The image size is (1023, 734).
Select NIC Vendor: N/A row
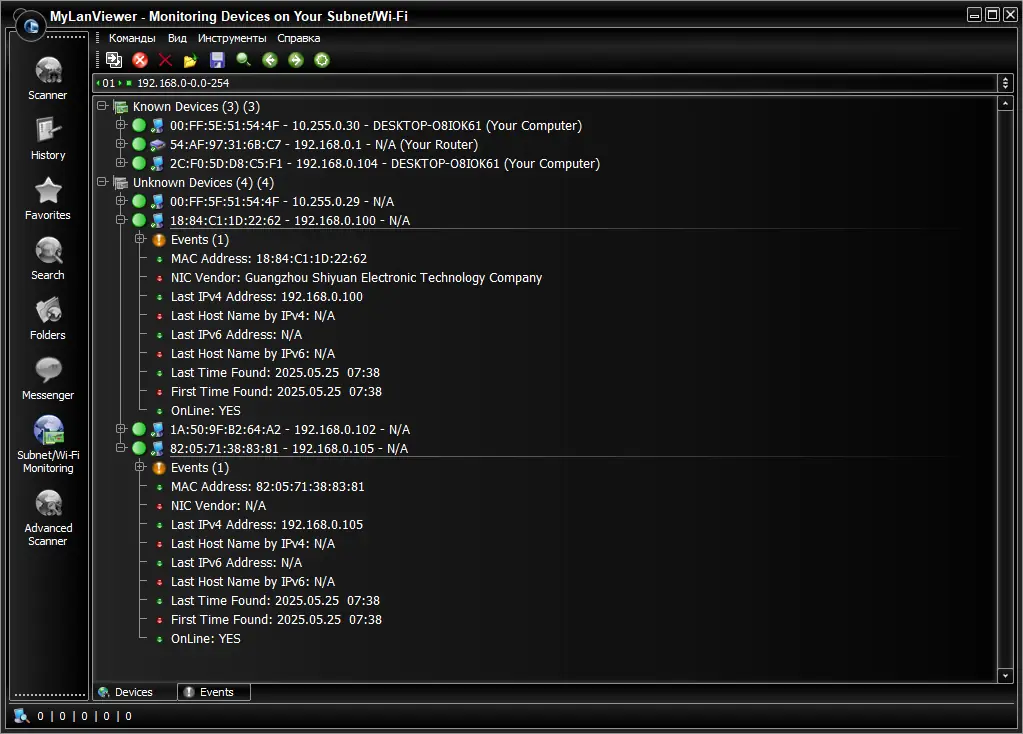click(219, 506)
